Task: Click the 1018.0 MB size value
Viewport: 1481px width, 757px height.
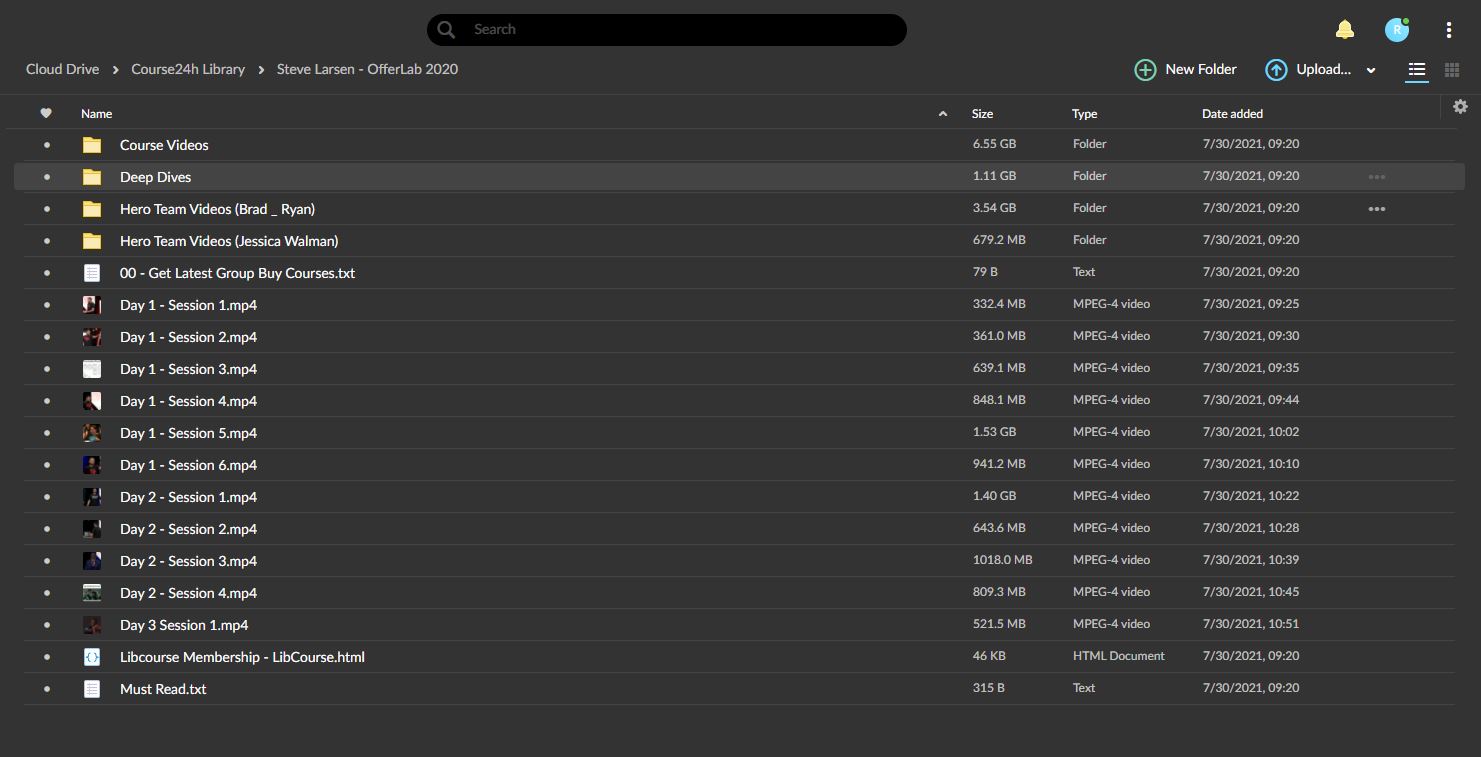Action: tap(1002, 560)
